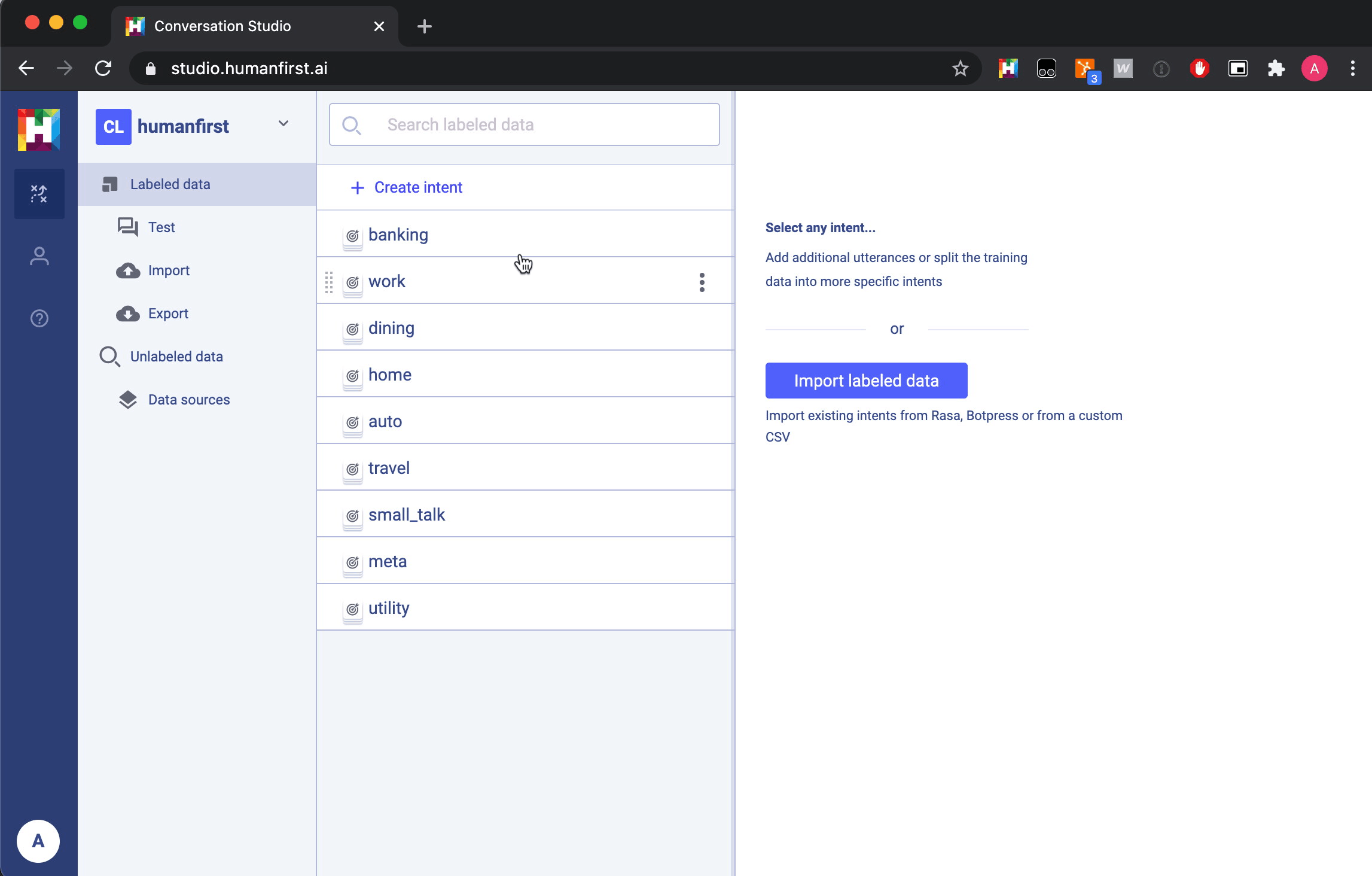Select the banking intent
Viewport: 1372px width, 876px height.
(398, 235)
